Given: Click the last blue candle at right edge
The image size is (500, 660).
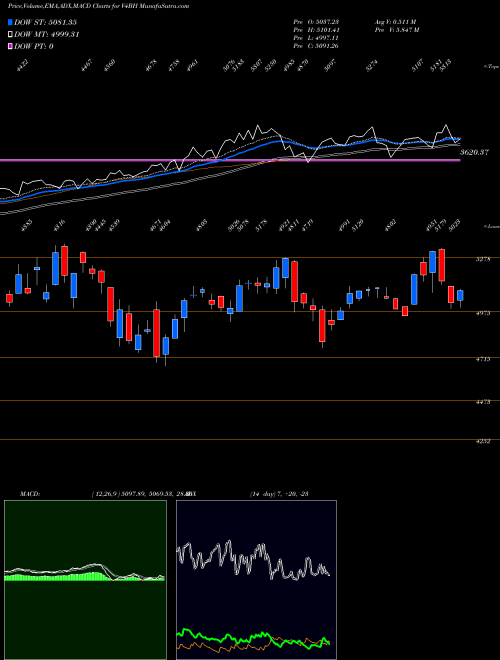Looking at the screenshot, I should pyautogui.click(x=460, y=295).
